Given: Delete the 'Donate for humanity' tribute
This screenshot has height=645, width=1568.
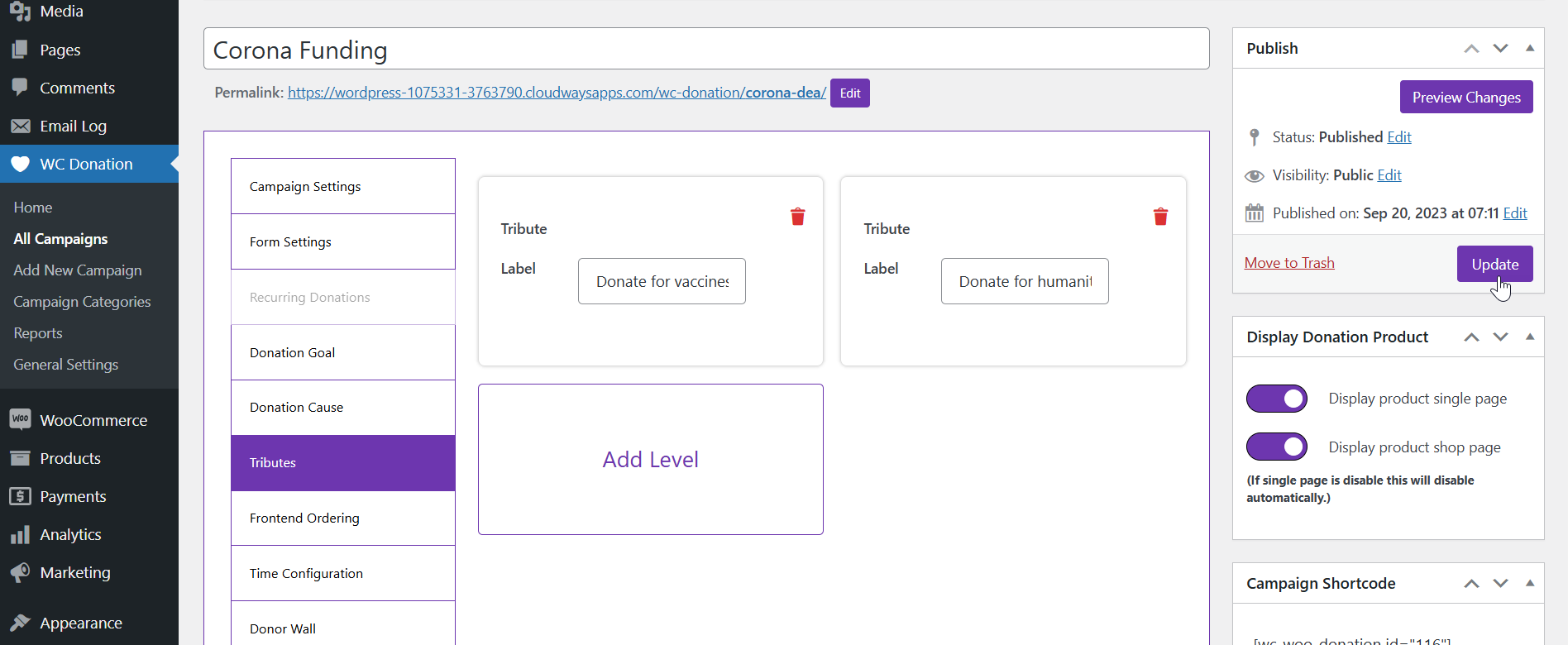Looking at the screenshot, I should click(x=1160, y=217).
